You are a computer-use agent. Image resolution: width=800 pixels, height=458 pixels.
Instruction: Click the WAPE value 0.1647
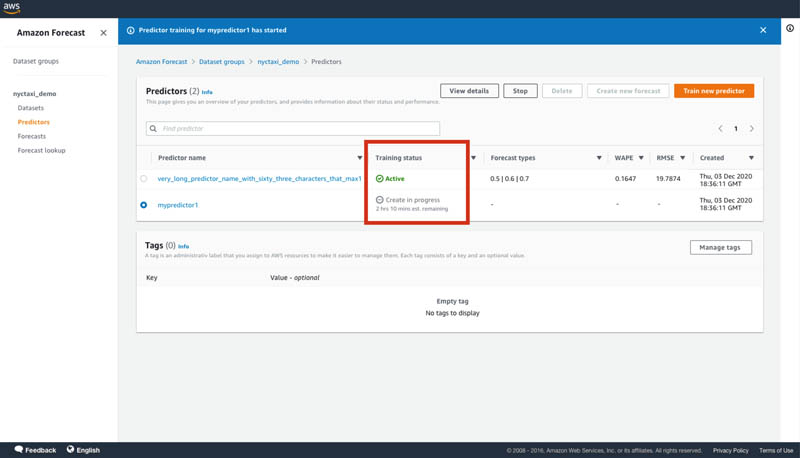tap(625, 179)
